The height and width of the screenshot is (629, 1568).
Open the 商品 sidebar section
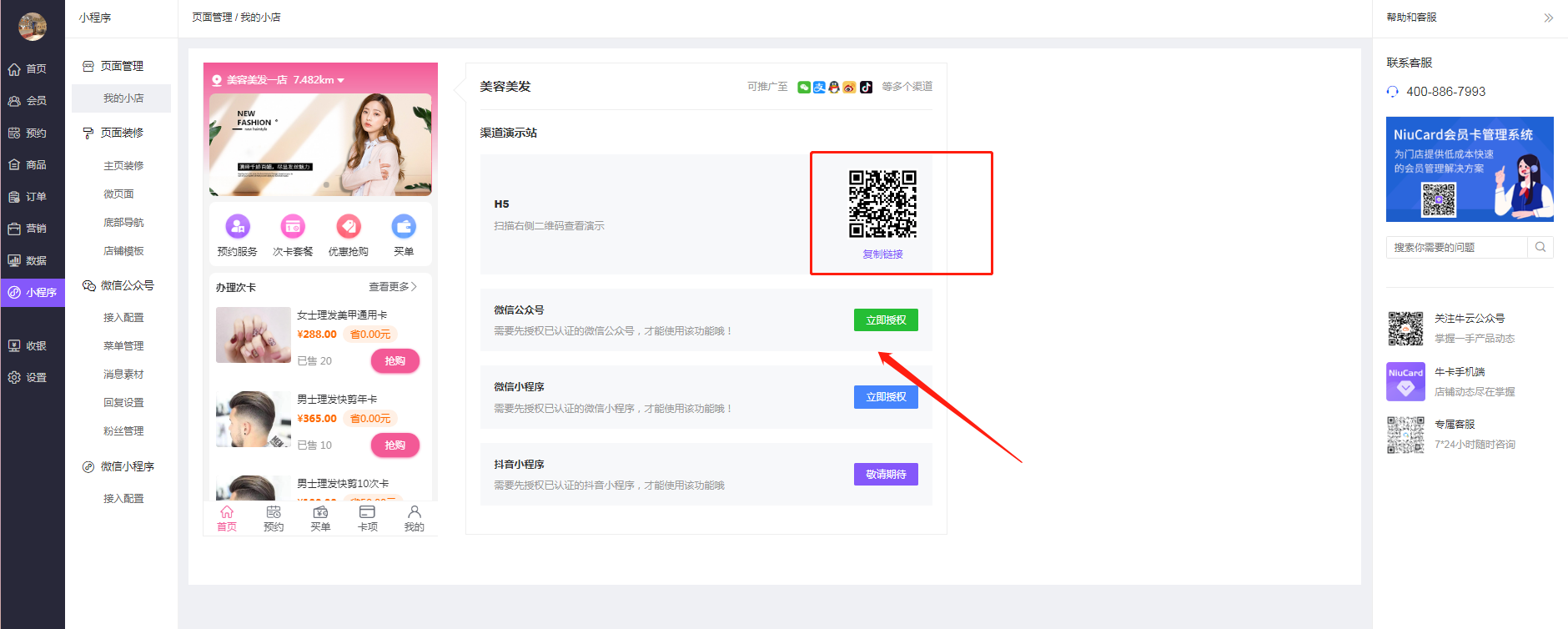(33, 165)
